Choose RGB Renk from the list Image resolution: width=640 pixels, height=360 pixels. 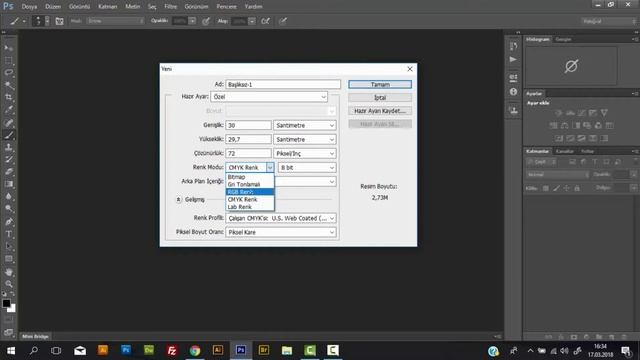(x=250, y=192)
